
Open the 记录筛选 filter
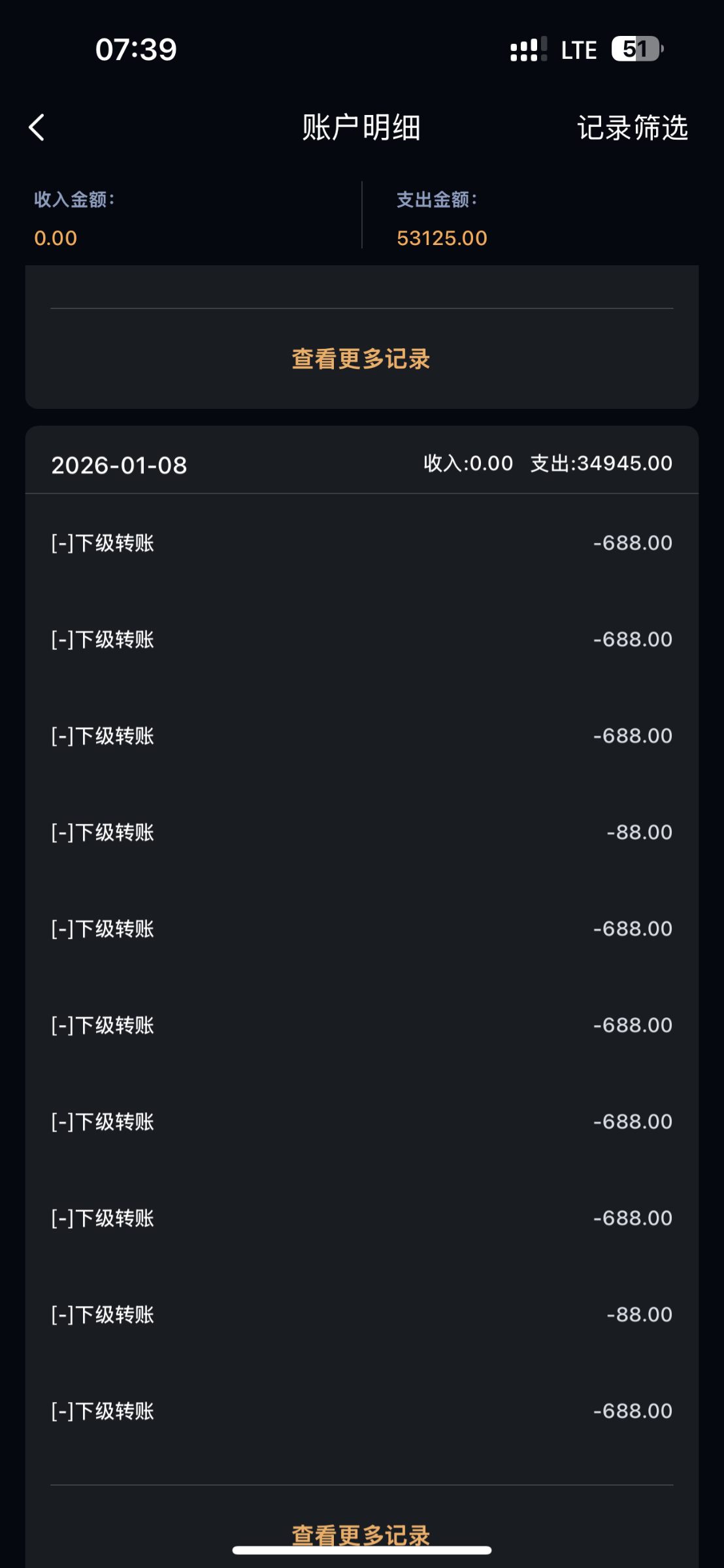[x=632, y=127]
